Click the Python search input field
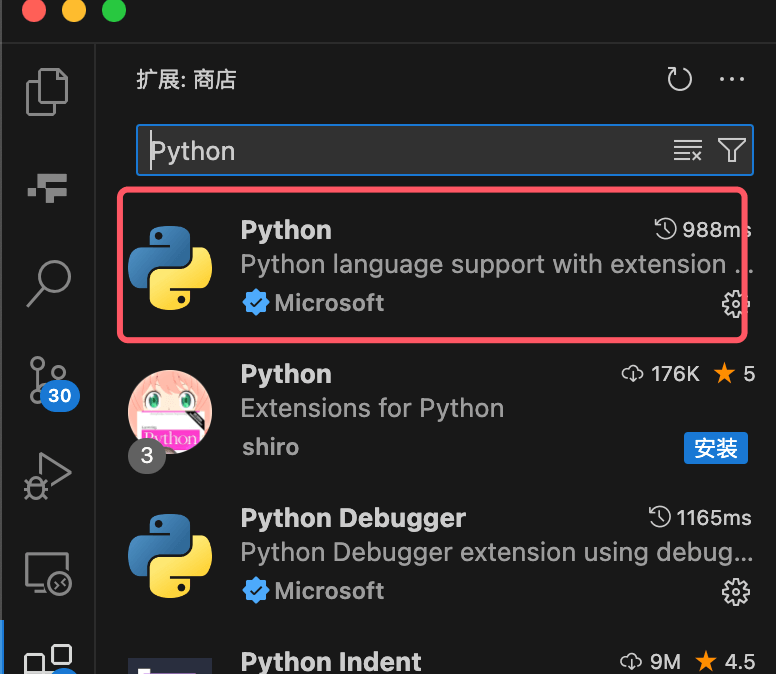776x674 pixels. [x=400, y=151]
